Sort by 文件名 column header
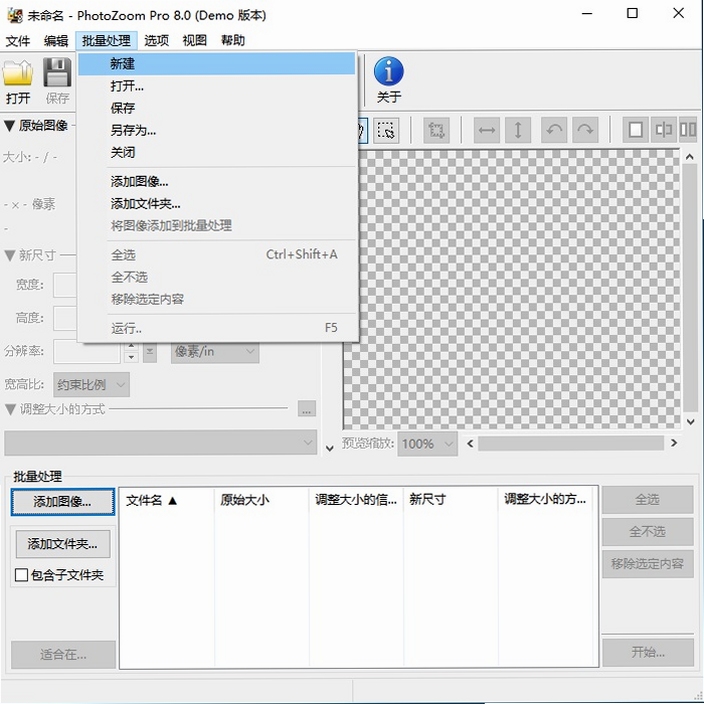 [x=167, y=500]
